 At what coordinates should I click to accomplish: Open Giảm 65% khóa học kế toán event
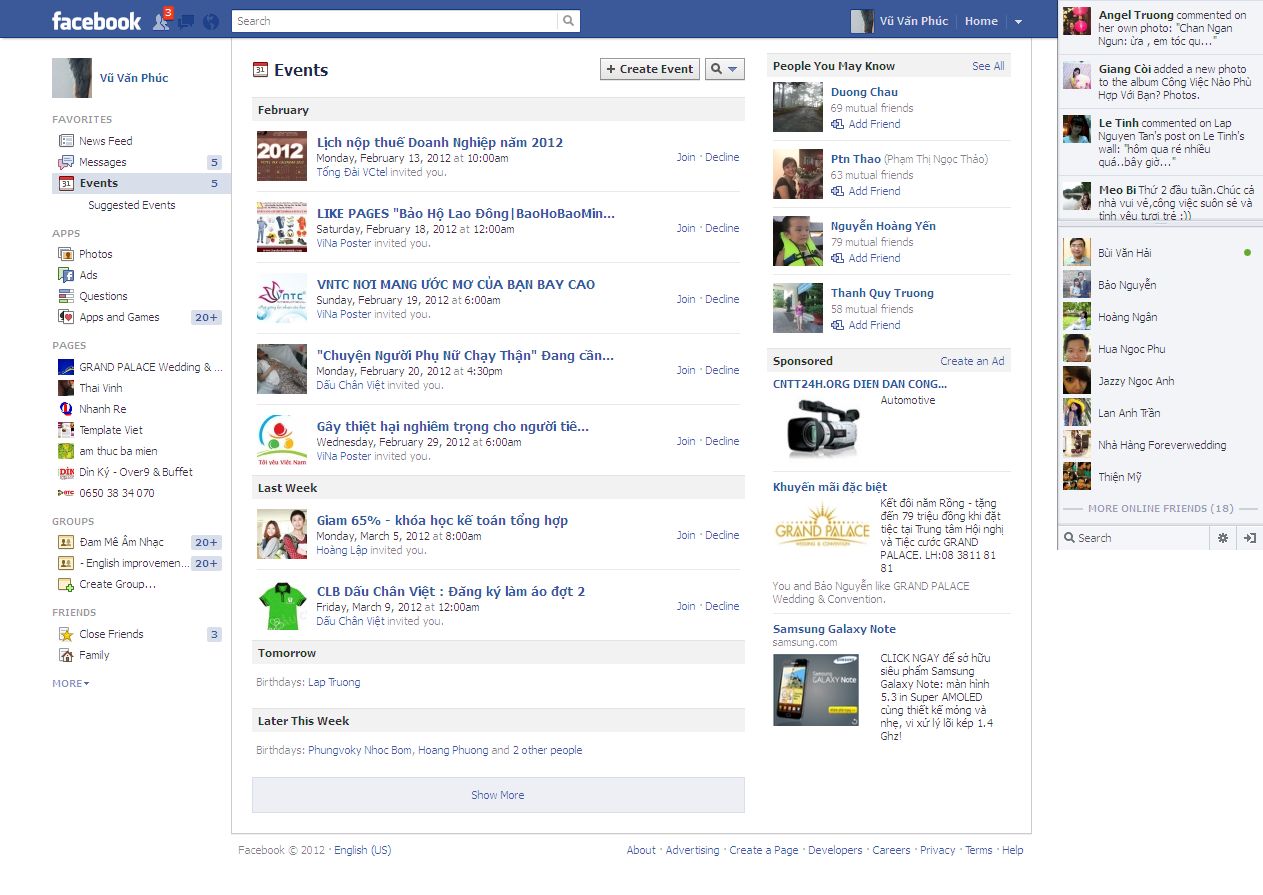point(442,520)
